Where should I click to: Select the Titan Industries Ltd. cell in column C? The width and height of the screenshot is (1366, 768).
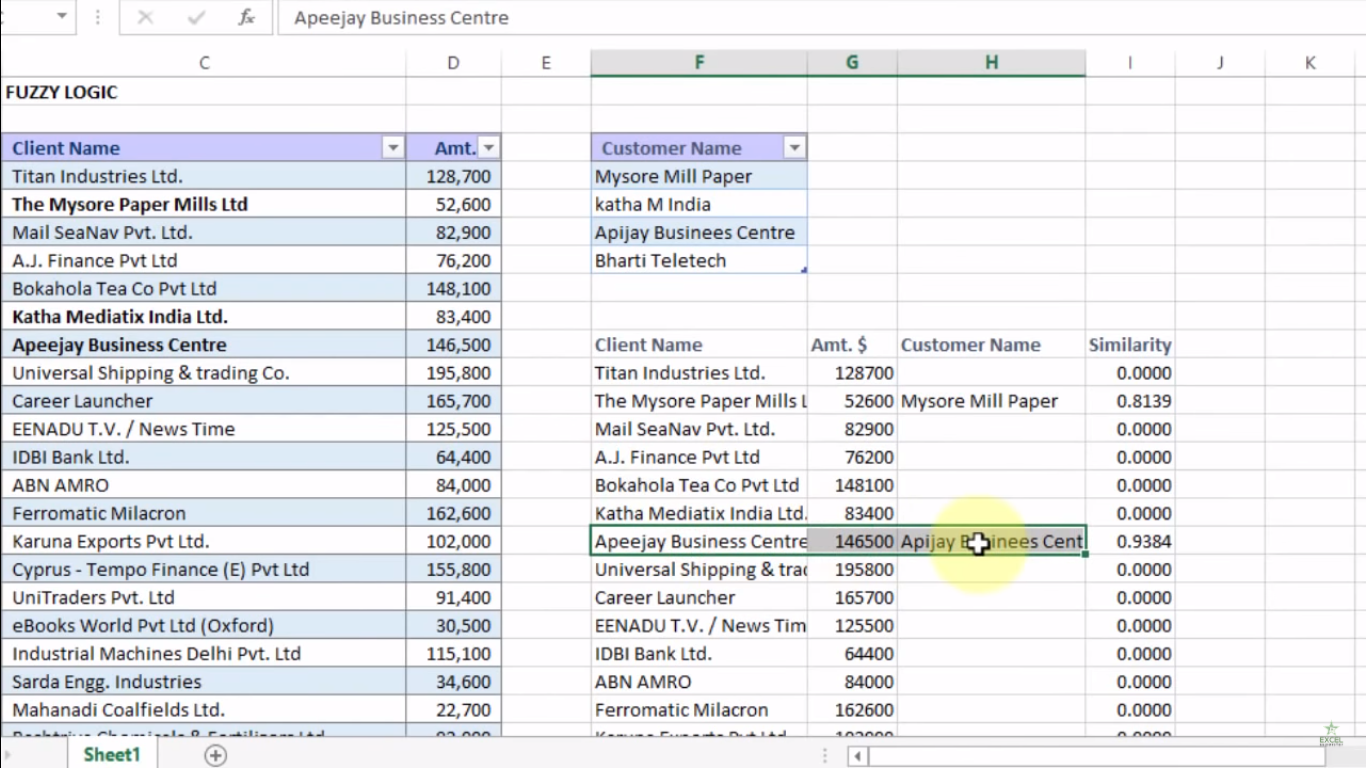[204, 176]
